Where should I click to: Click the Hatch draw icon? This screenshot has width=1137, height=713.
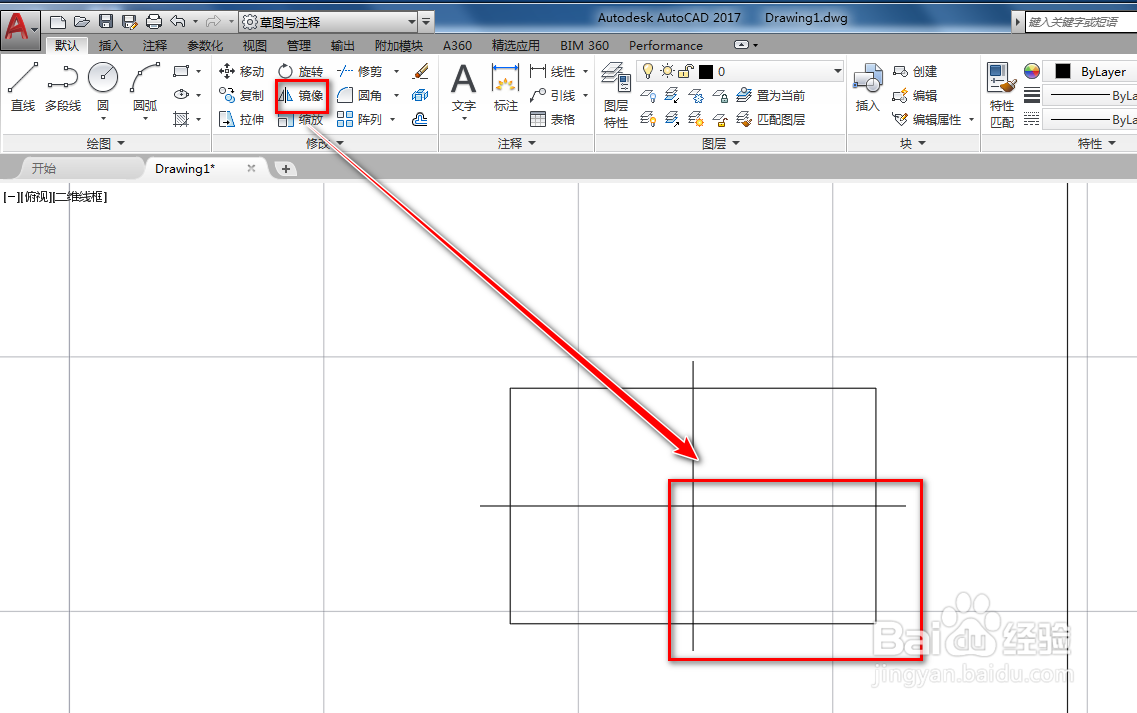tap(181, 118)
